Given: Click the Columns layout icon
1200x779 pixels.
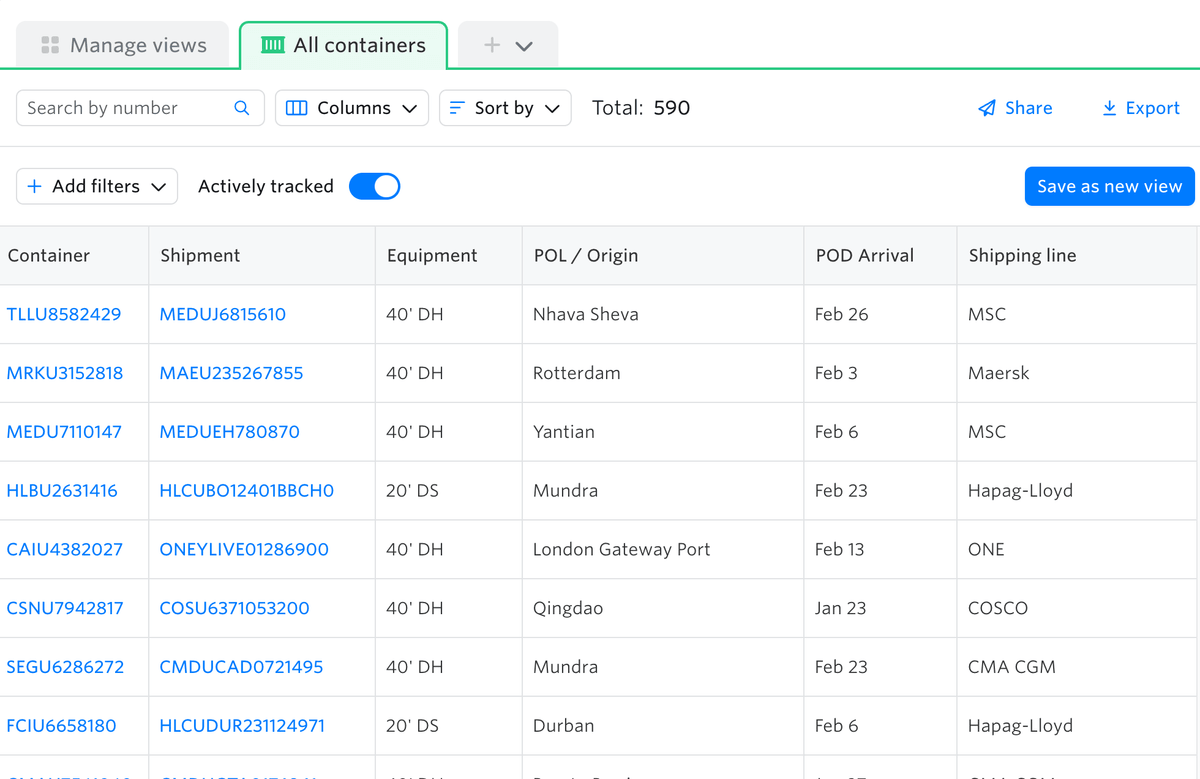Looking at the screenshot, I should tap(297, 108).
